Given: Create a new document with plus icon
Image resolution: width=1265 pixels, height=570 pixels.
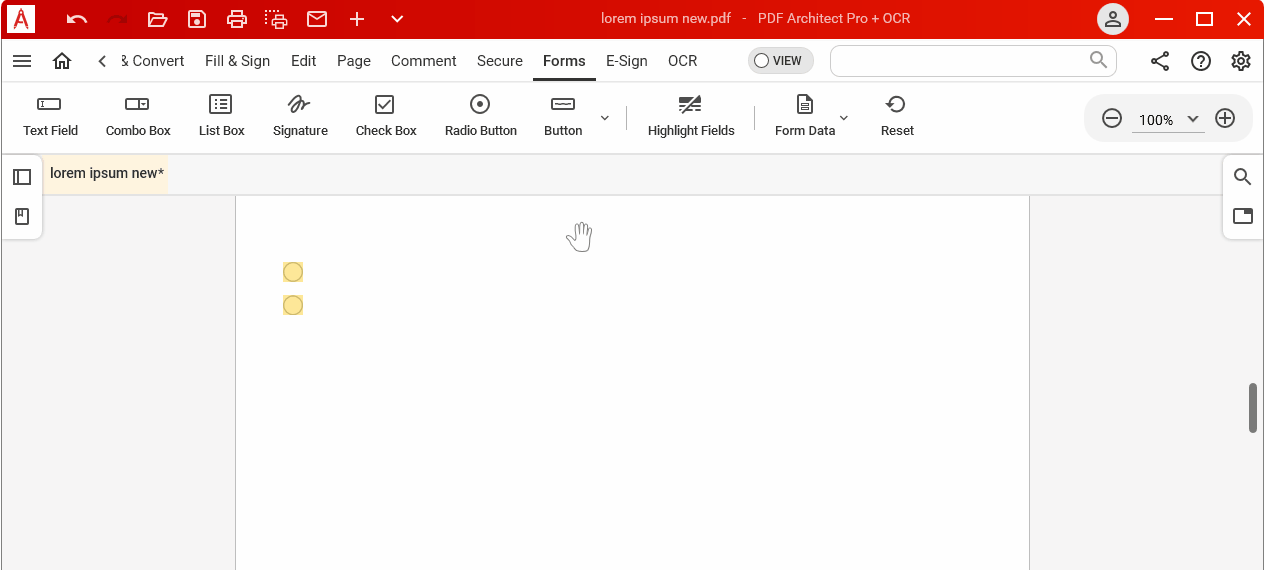Looking at the screenshot, I should click(357, 19).
